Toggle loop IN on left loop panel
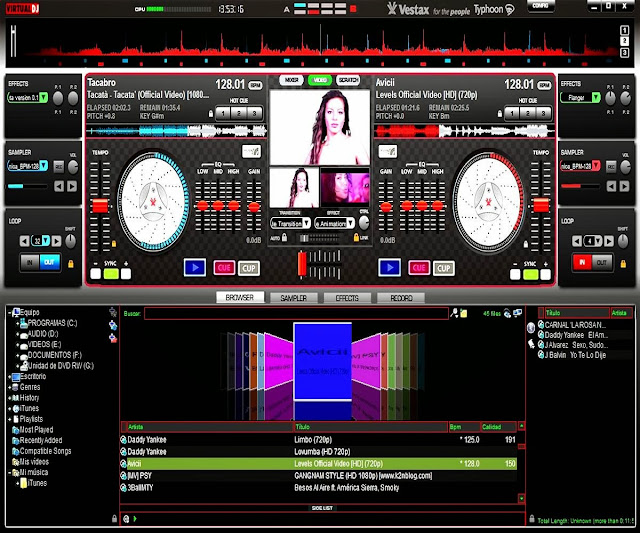 [x=30, y=262]
